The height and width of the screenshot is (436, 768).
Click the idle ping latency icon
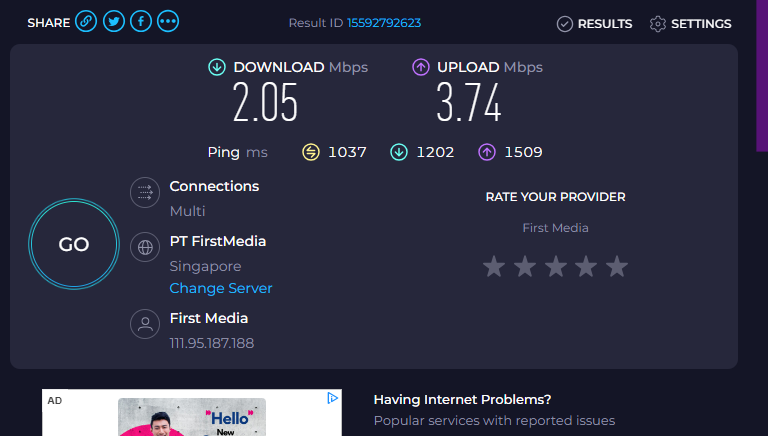[311, 152]
